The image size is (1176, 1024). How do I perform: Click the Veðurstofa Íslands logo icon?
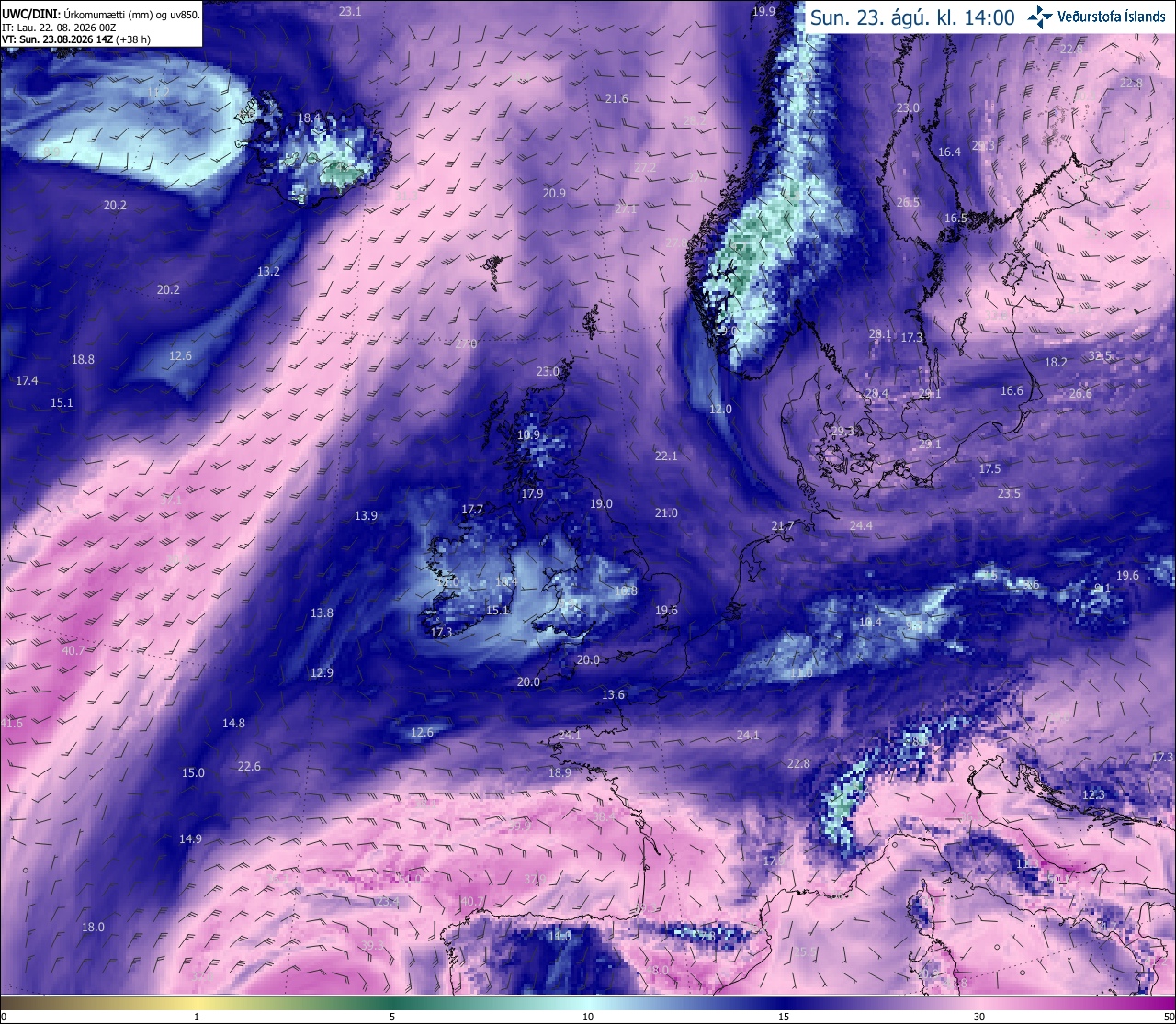1040,16
